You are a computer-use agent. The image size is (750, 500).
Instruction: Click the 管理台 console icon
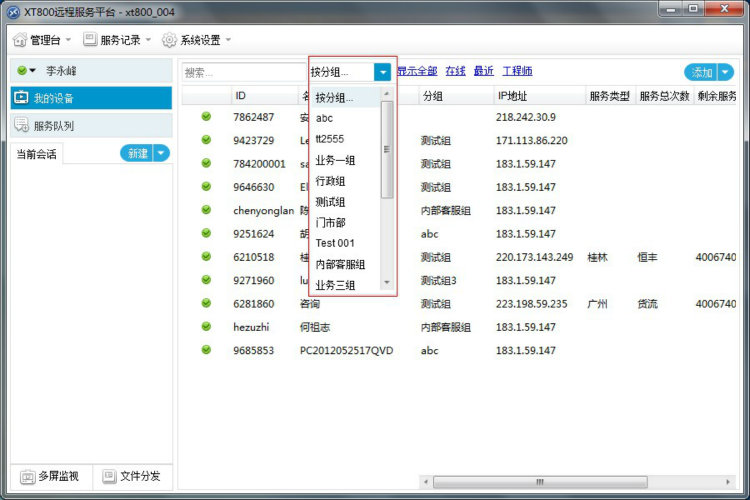pyautogui.click(x=20, y=40)
